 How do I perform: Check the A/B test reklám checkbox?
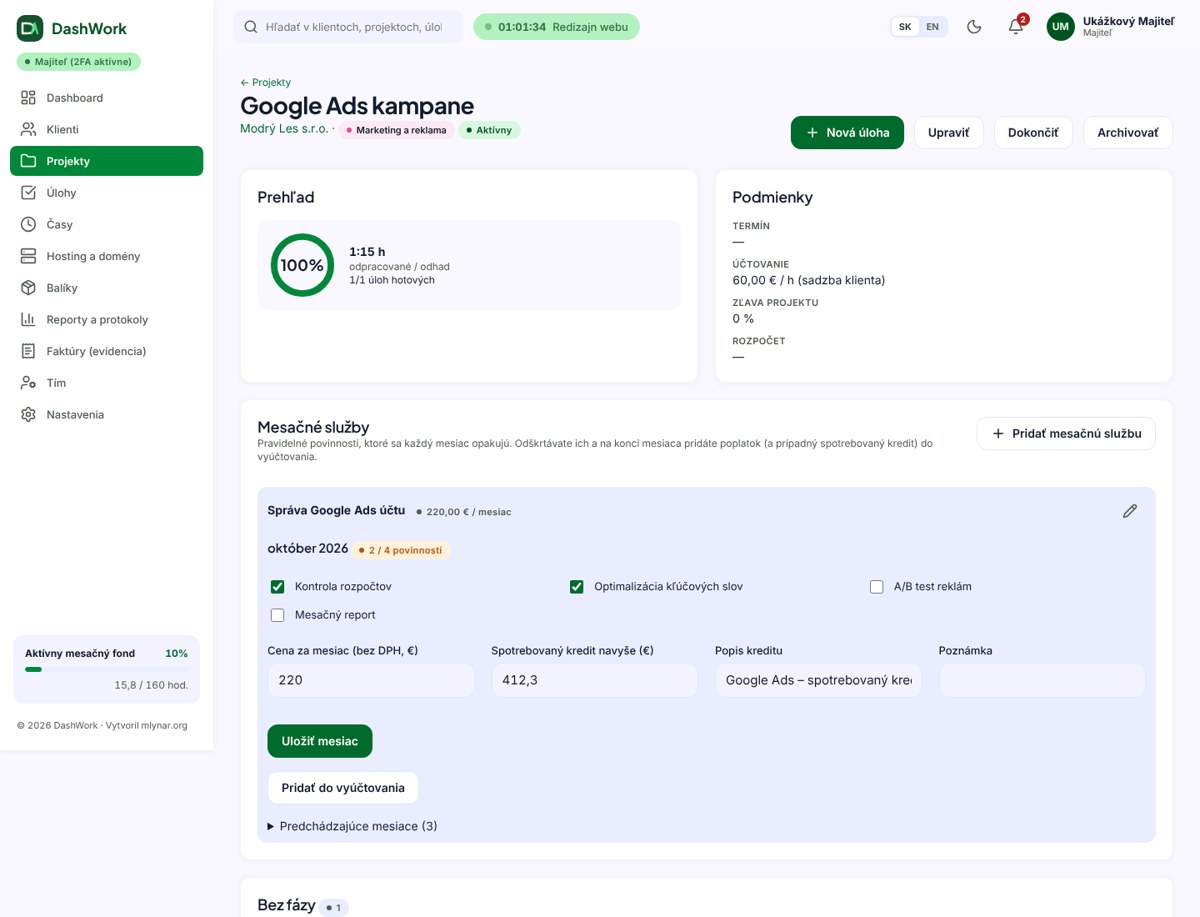pyautogui.click(x=877, y=587)
